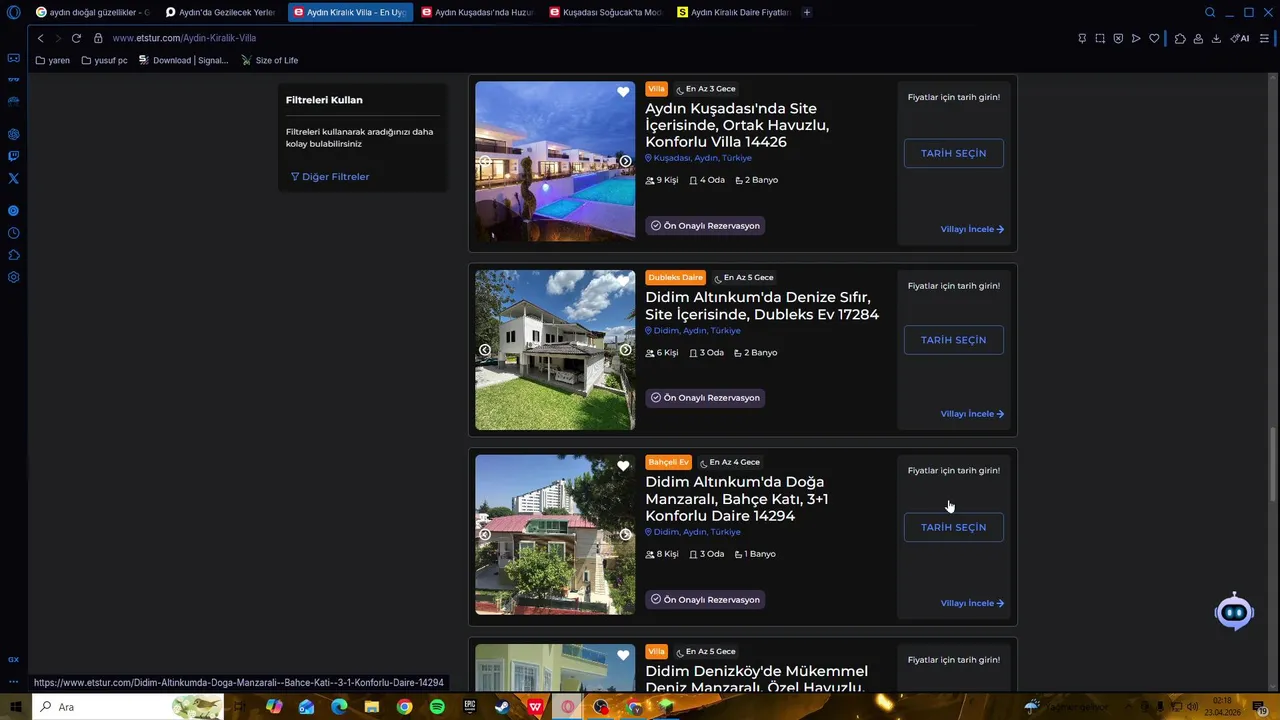Show next photo of Dubleks Ev 17284
Screen dimensions: 1280x720
pyautogui.click(x=625, y=350)
